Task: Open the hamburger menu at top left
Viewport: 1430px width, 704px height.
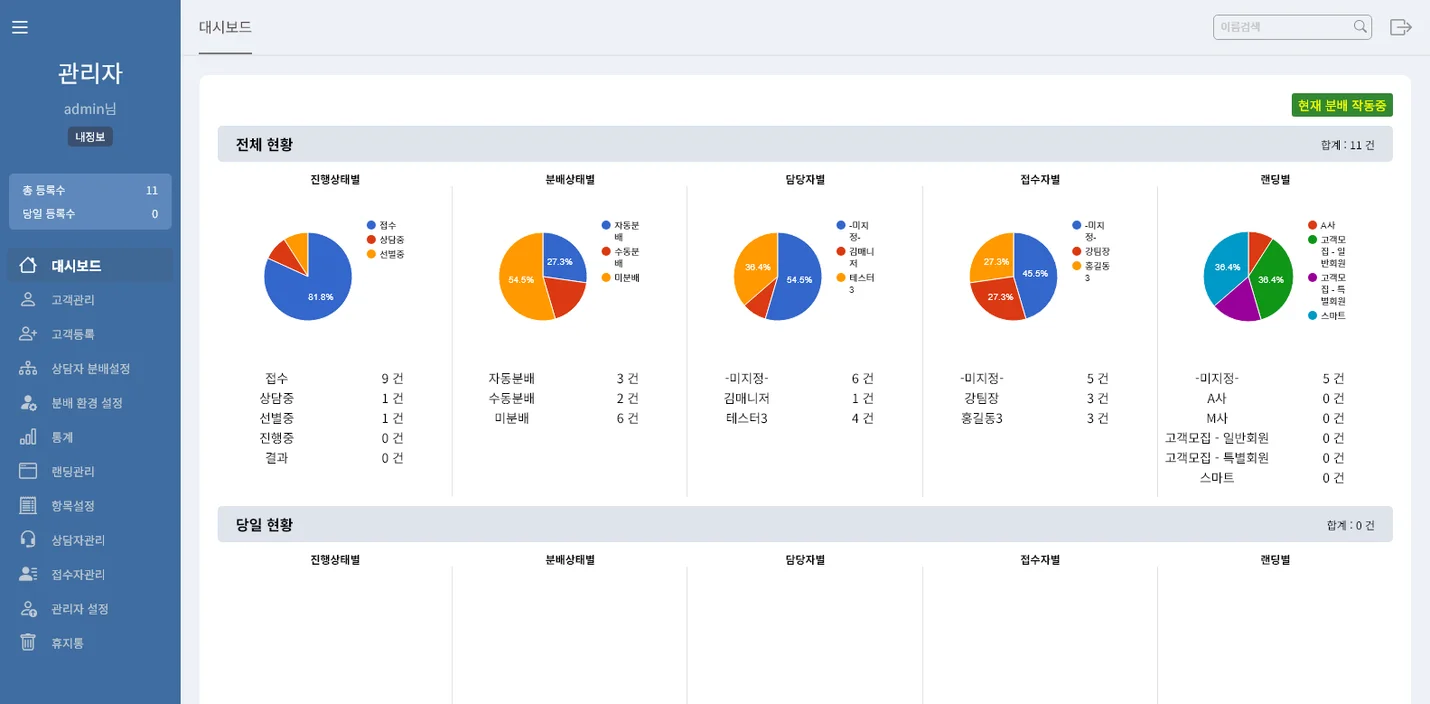Action: coord(19,27)
